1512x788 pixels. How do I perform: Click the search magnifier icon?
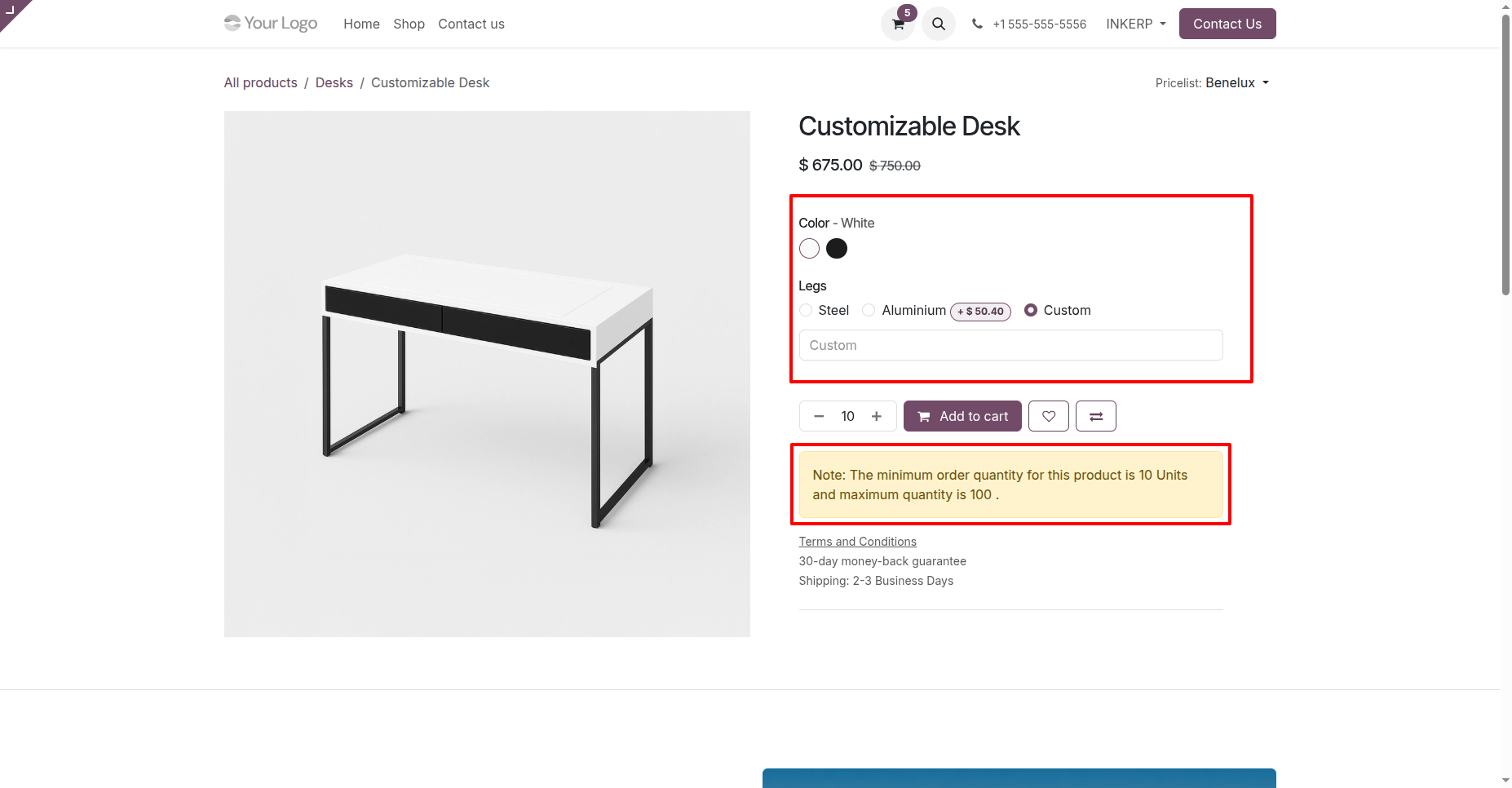(939, 24)
